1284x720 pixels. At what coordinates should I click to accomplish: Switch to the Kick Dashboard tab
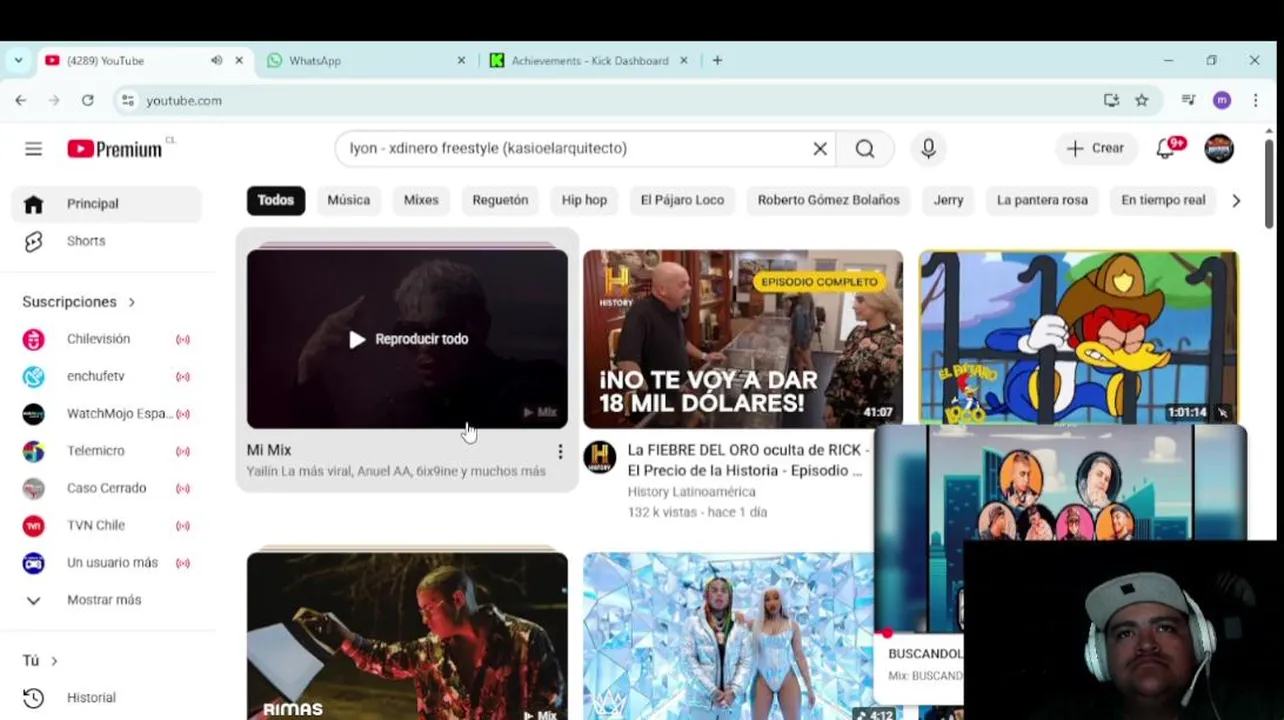589,60
